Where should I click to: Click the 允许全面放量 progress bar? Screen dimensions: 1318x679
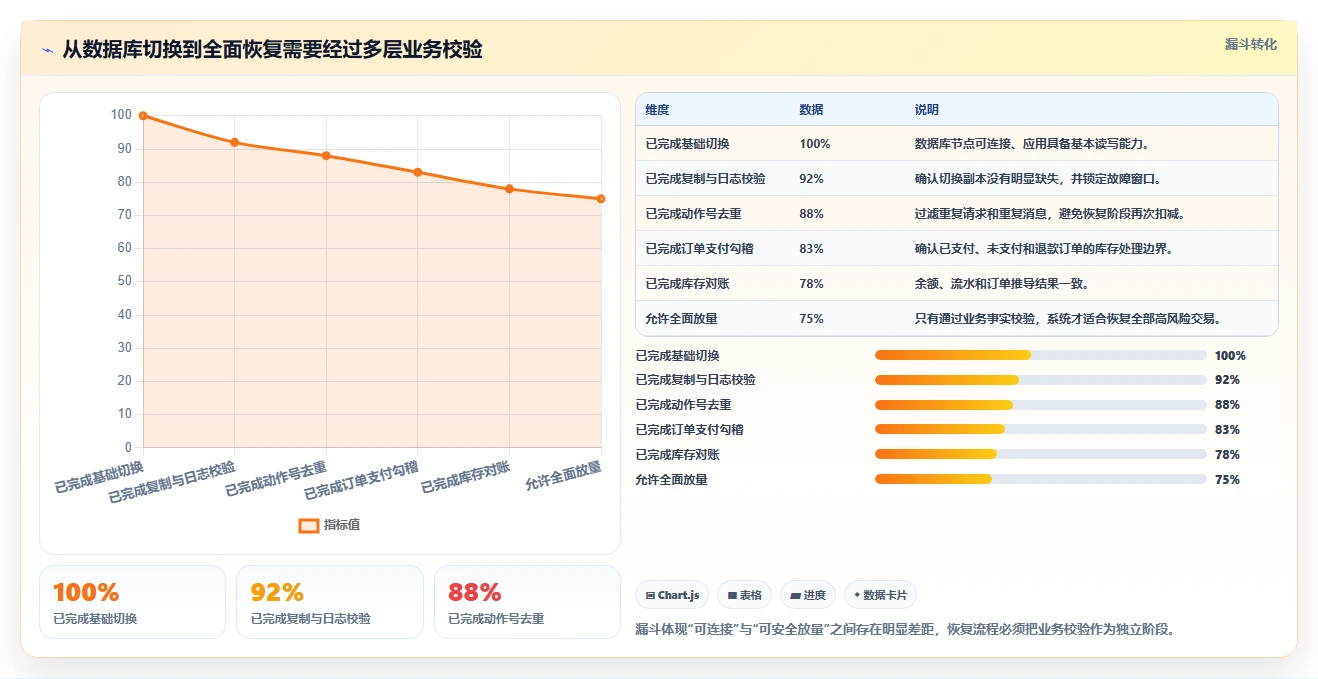pos(1041,479)
